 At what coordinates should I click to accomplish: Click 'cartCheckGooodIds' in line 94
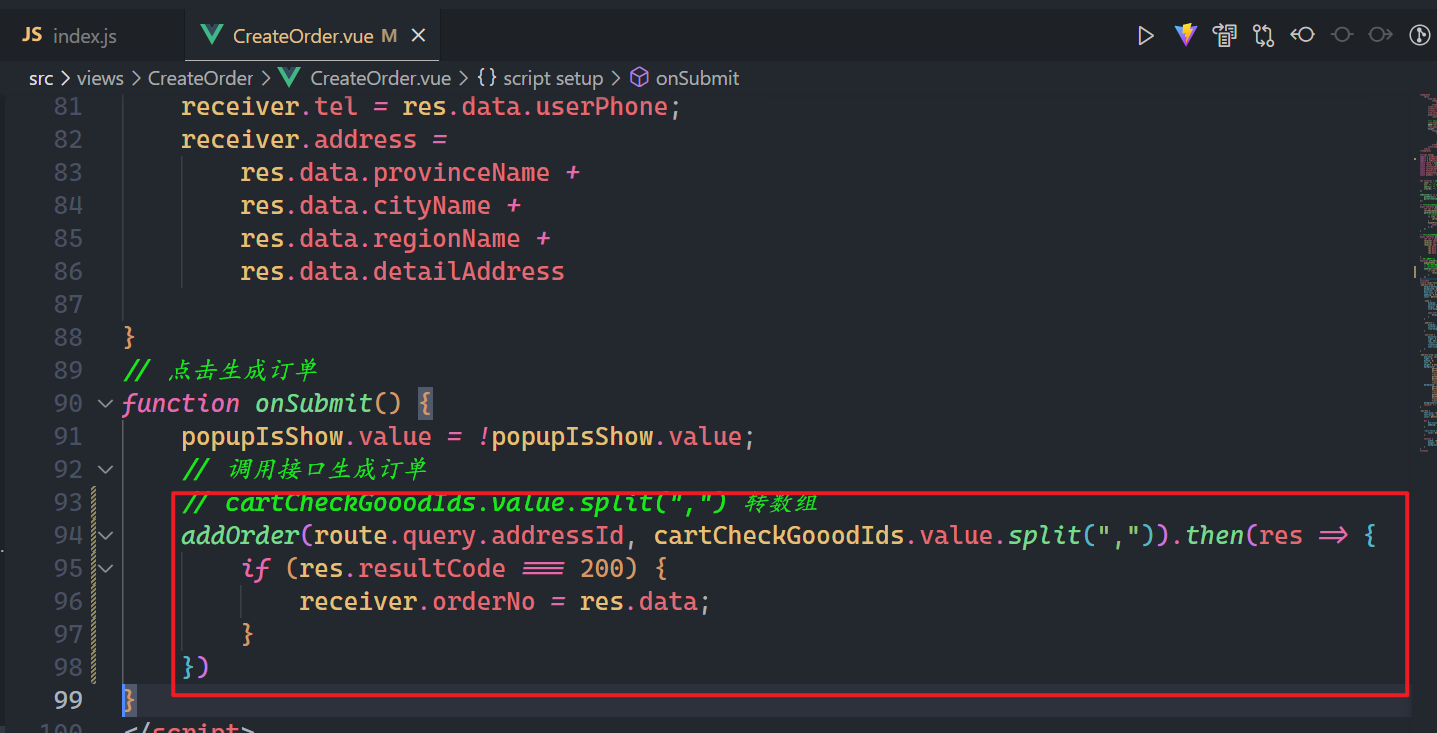[x=779, y=535]
